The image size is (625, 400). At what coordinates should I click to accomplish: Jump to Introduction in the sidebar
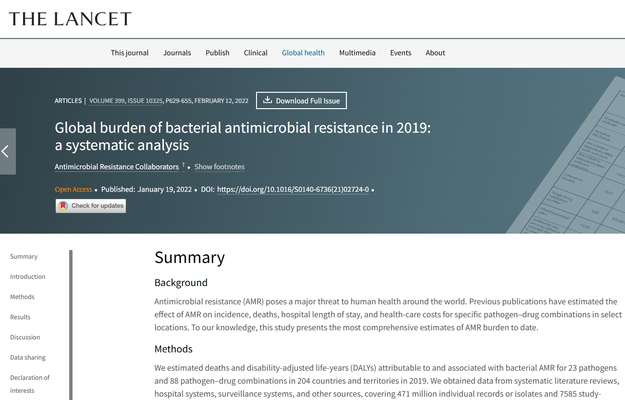pos(28,276)
